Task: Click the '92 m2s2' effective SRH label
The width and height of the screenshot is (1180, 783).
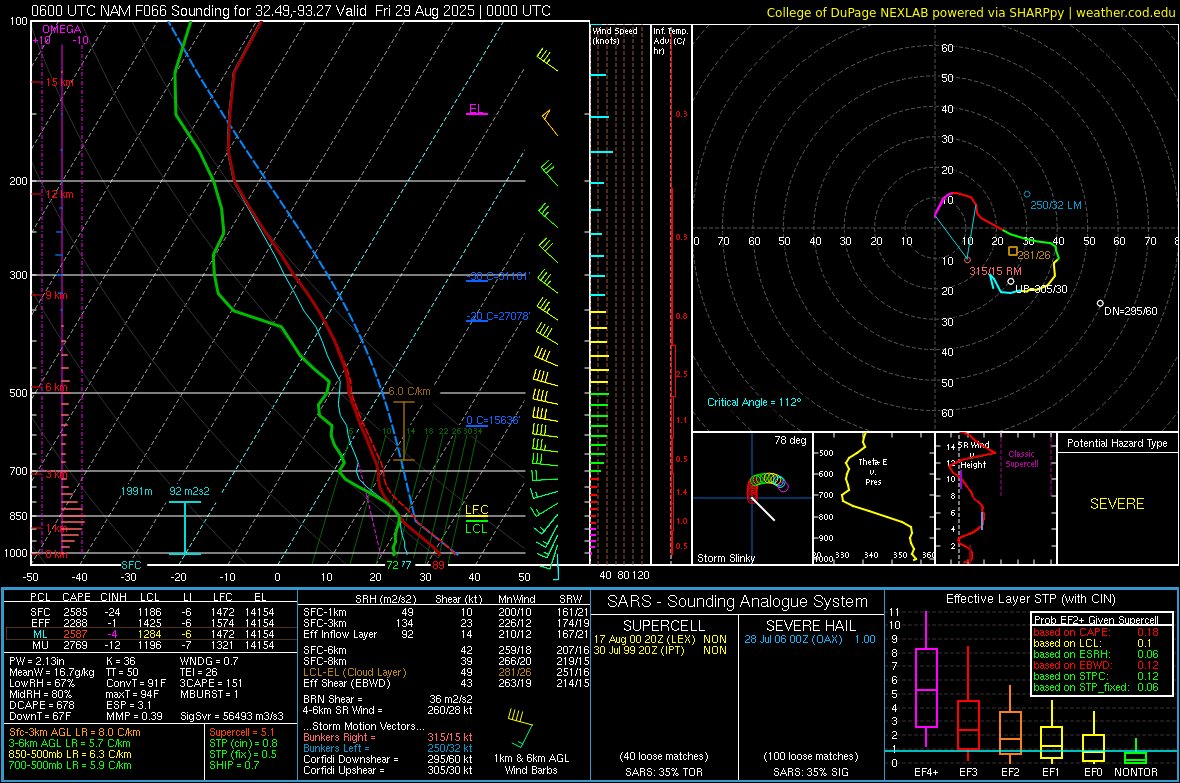Action: (189, 491)
